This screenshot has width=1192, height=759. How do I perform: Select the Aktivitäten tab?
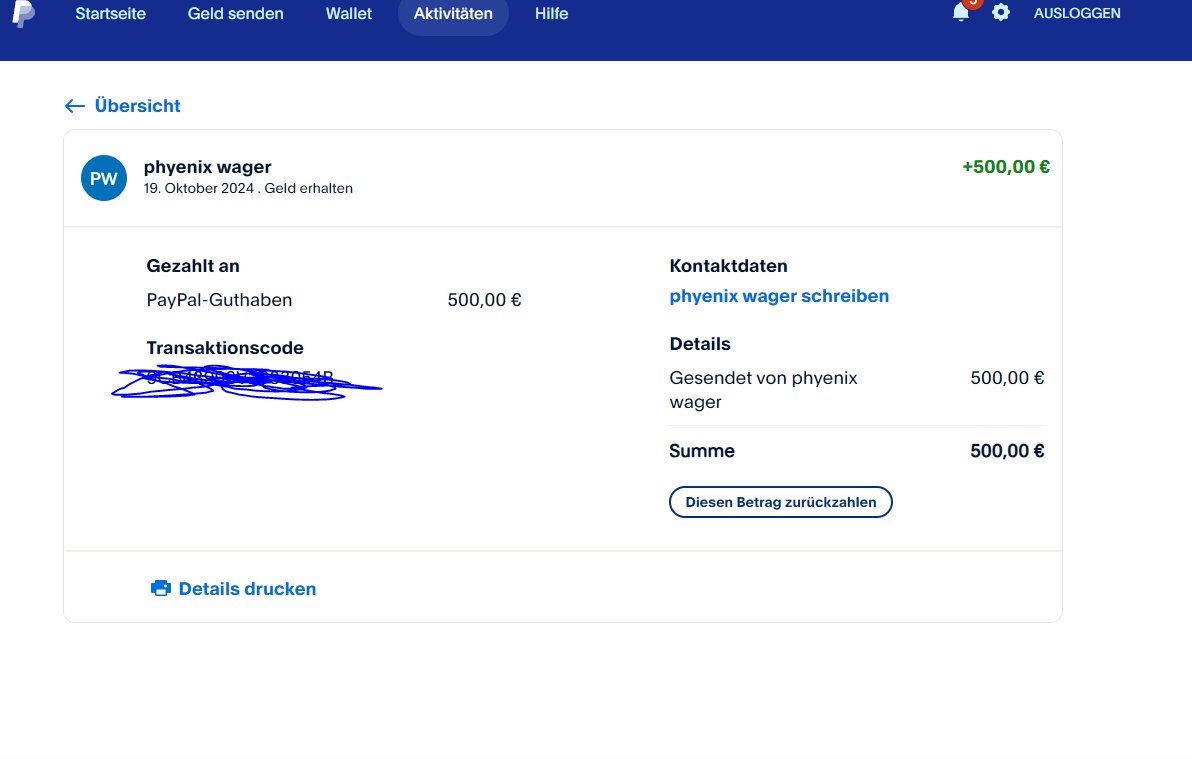(x=453, y=14)
